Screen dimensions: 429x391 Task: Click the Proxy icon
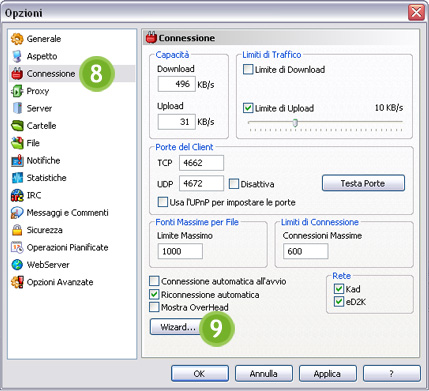tap(17, 91)
